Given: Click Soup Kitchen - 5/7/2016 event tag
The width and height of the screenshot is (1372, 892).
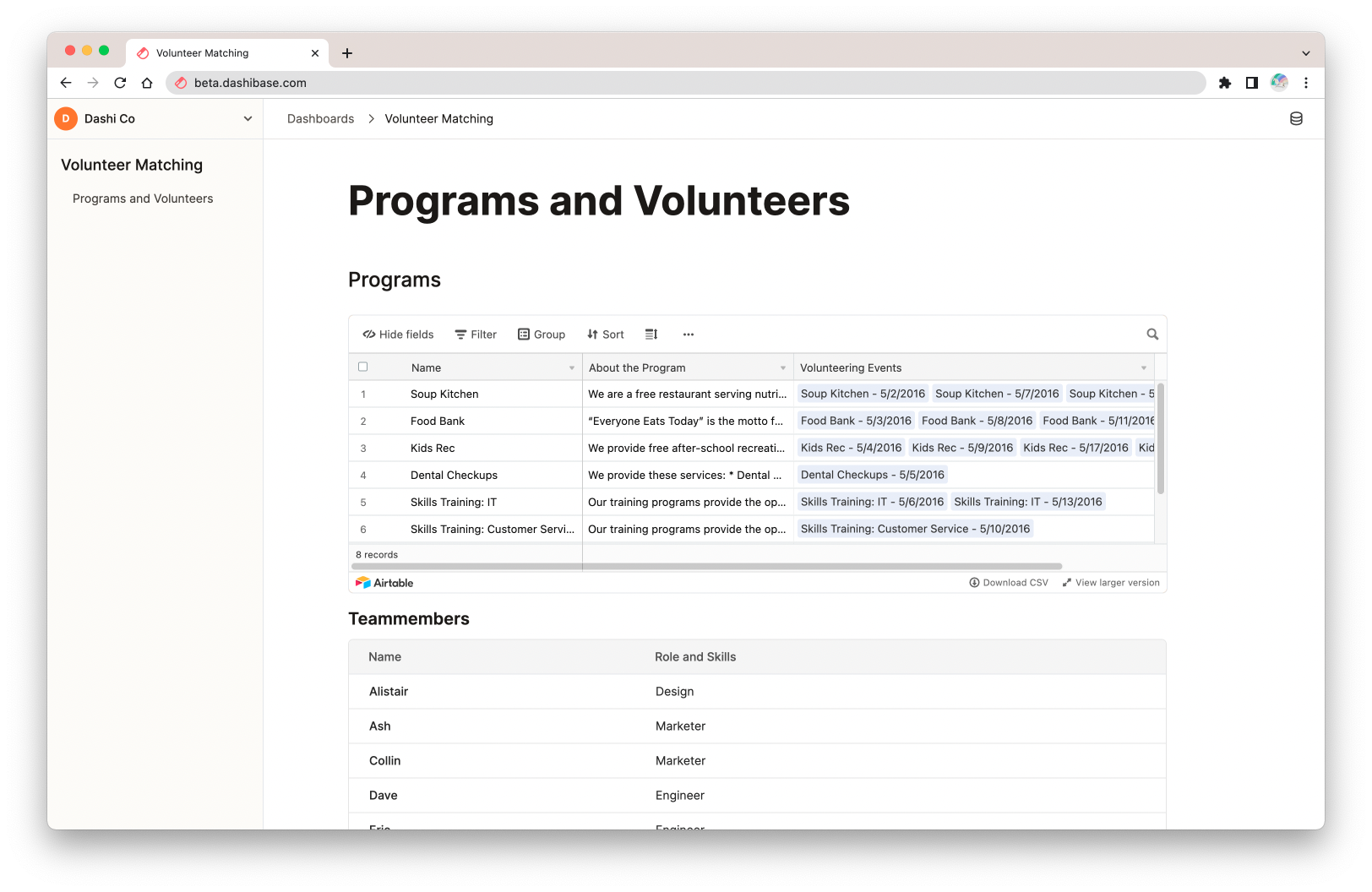Looking at the screenshot, I should pos(997,394).
